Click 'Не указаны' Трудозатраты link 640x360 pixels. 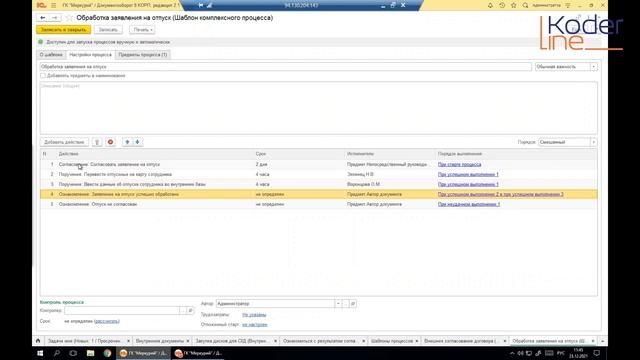[254, 315]
